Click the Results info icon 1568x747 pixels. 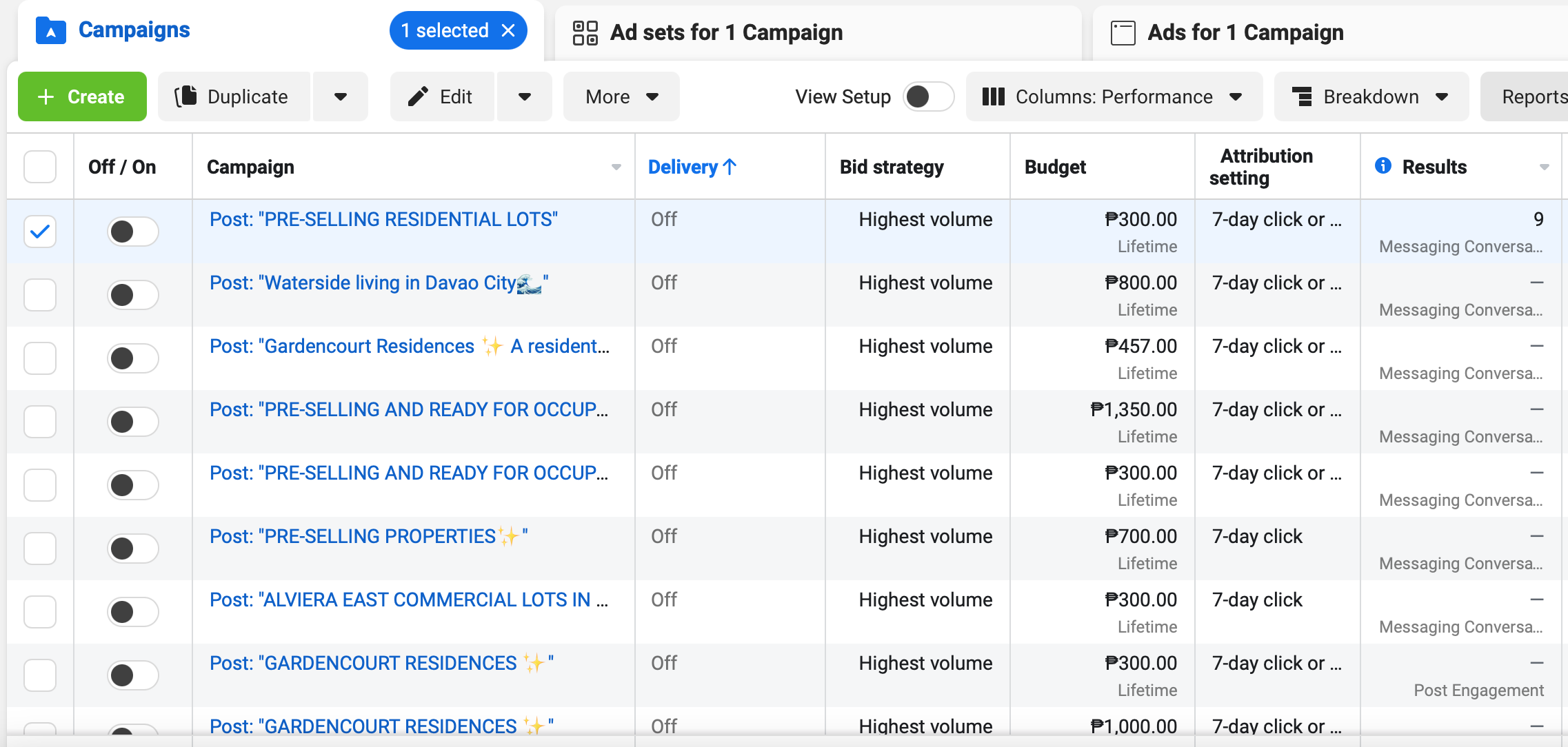(x=1383, y=166)
